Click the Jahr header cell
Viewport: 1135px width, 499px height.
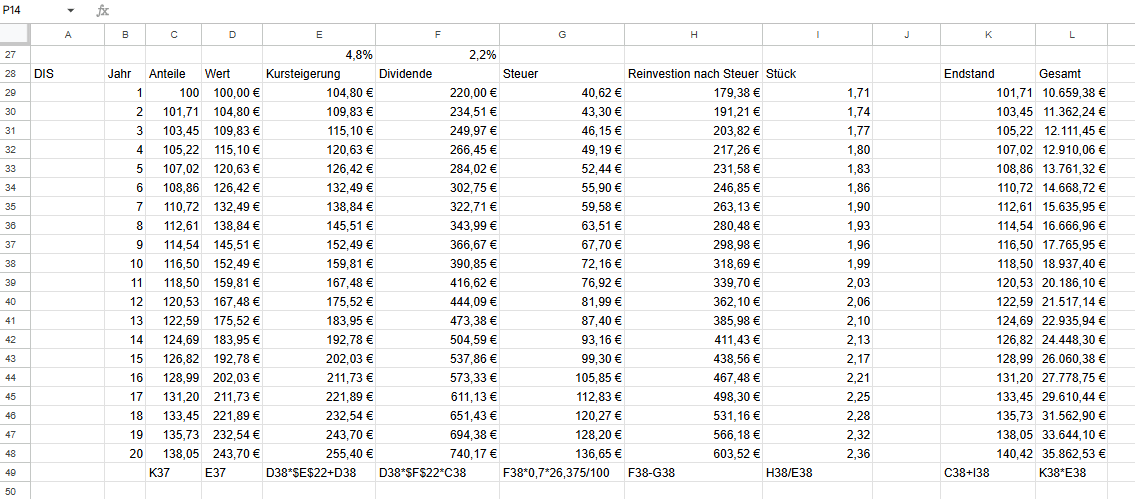[x=125, y=74]
